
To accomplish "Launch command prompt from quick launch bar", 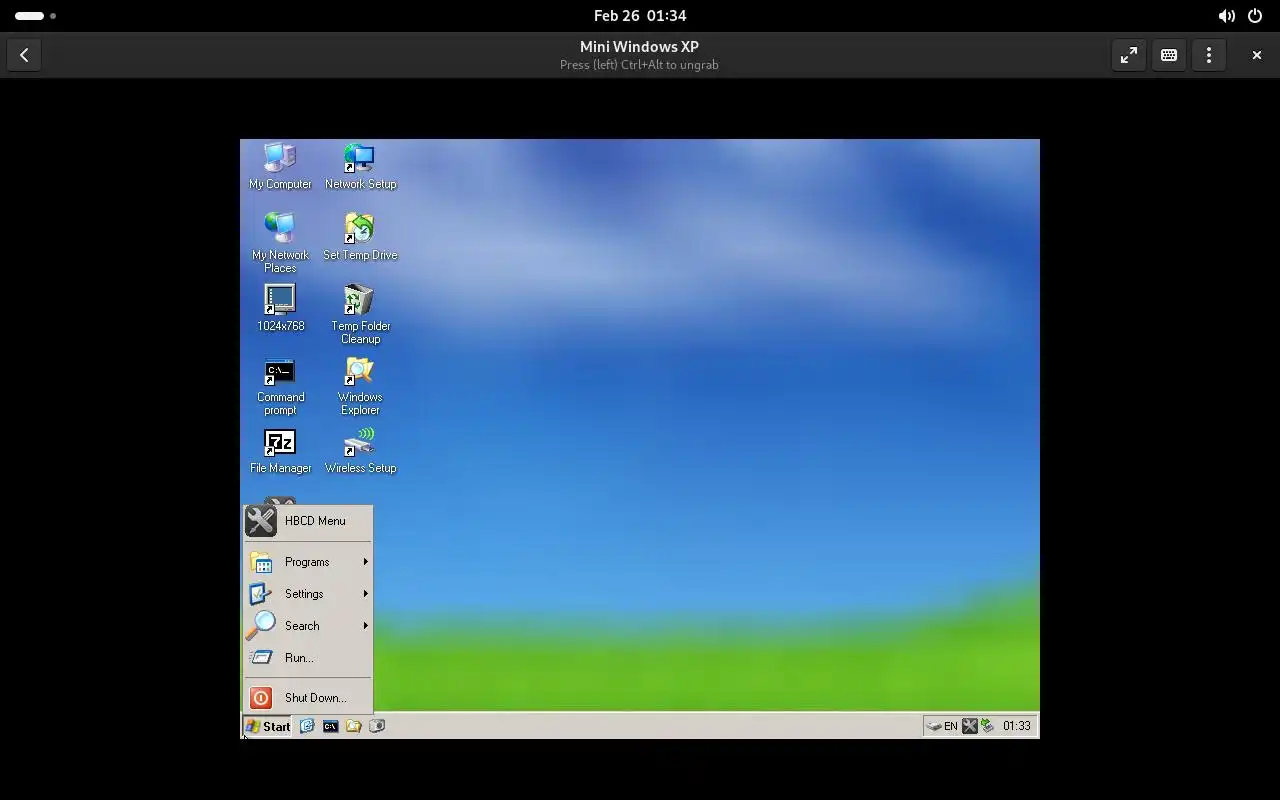I will (x=330, y=726).
